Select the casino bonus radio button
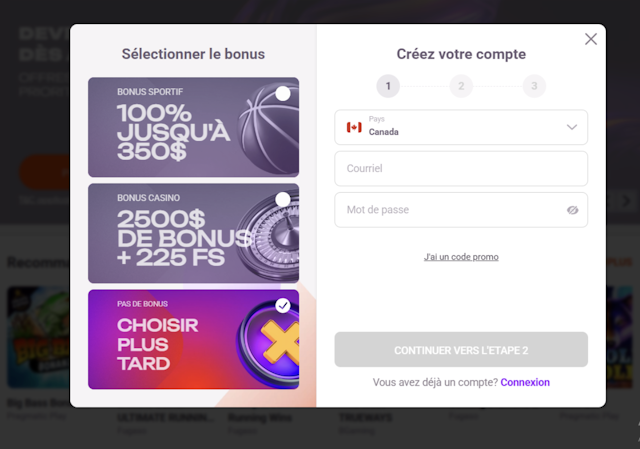The height and width of the screenshot is (449, 640). pos(283,200)
